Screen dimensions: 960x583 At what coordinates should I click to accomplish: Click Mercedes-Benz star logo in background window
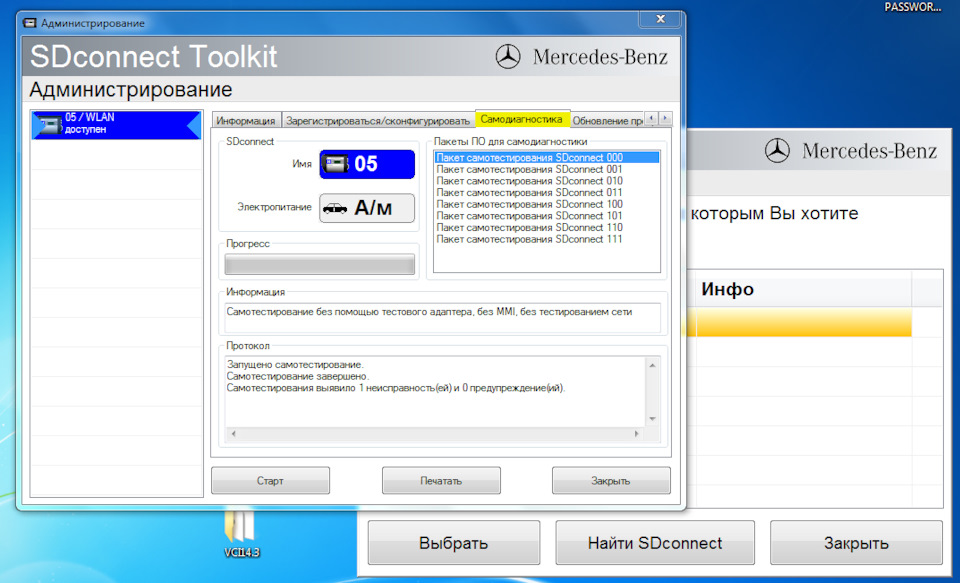pyautogui.click(x=777, y=151)
